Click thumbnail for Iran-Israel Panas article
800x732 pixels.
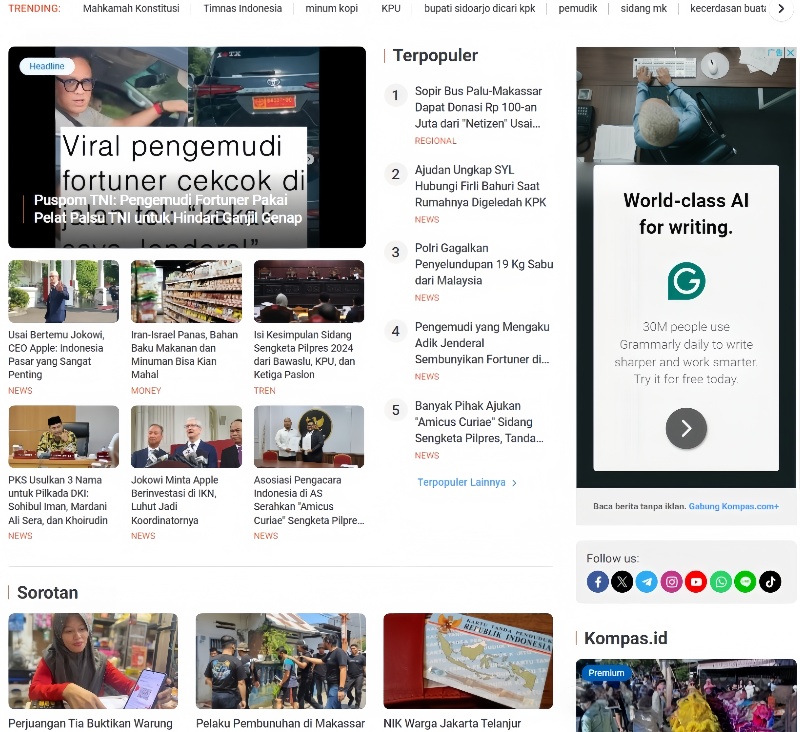click(186, 291)
